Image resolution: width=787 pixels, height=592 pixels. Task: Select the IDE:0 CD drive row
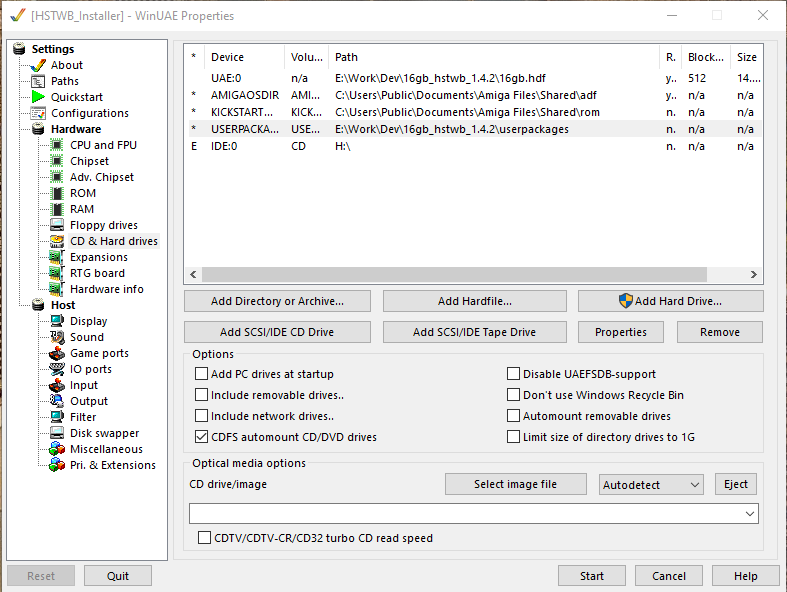point(474,146)
